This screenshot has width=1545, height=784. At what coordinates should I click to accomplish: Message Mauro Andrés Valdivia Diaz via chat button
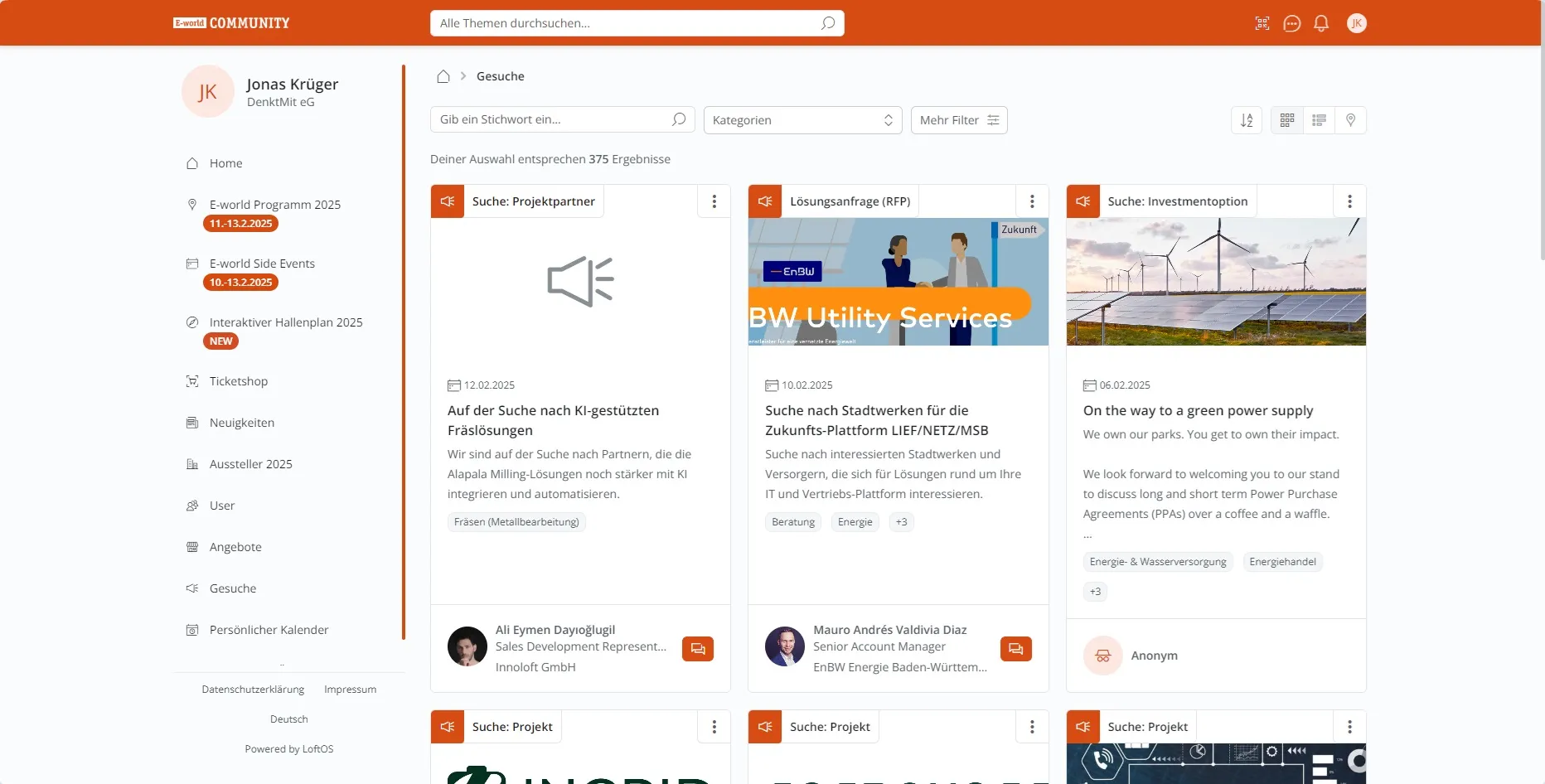tap(1015, 649)
